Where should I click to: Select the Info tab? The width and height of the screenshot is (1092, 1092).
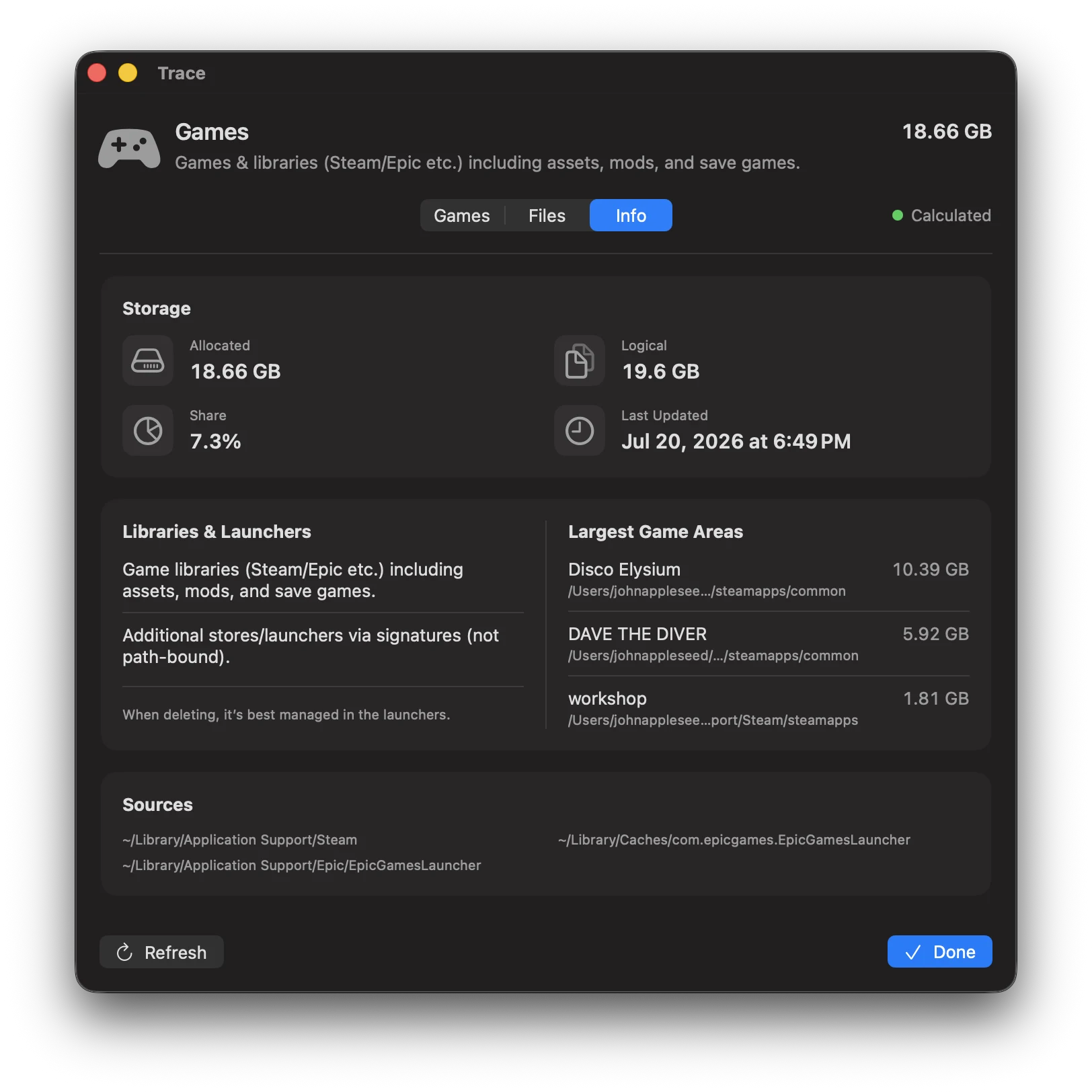click(631, 215)
